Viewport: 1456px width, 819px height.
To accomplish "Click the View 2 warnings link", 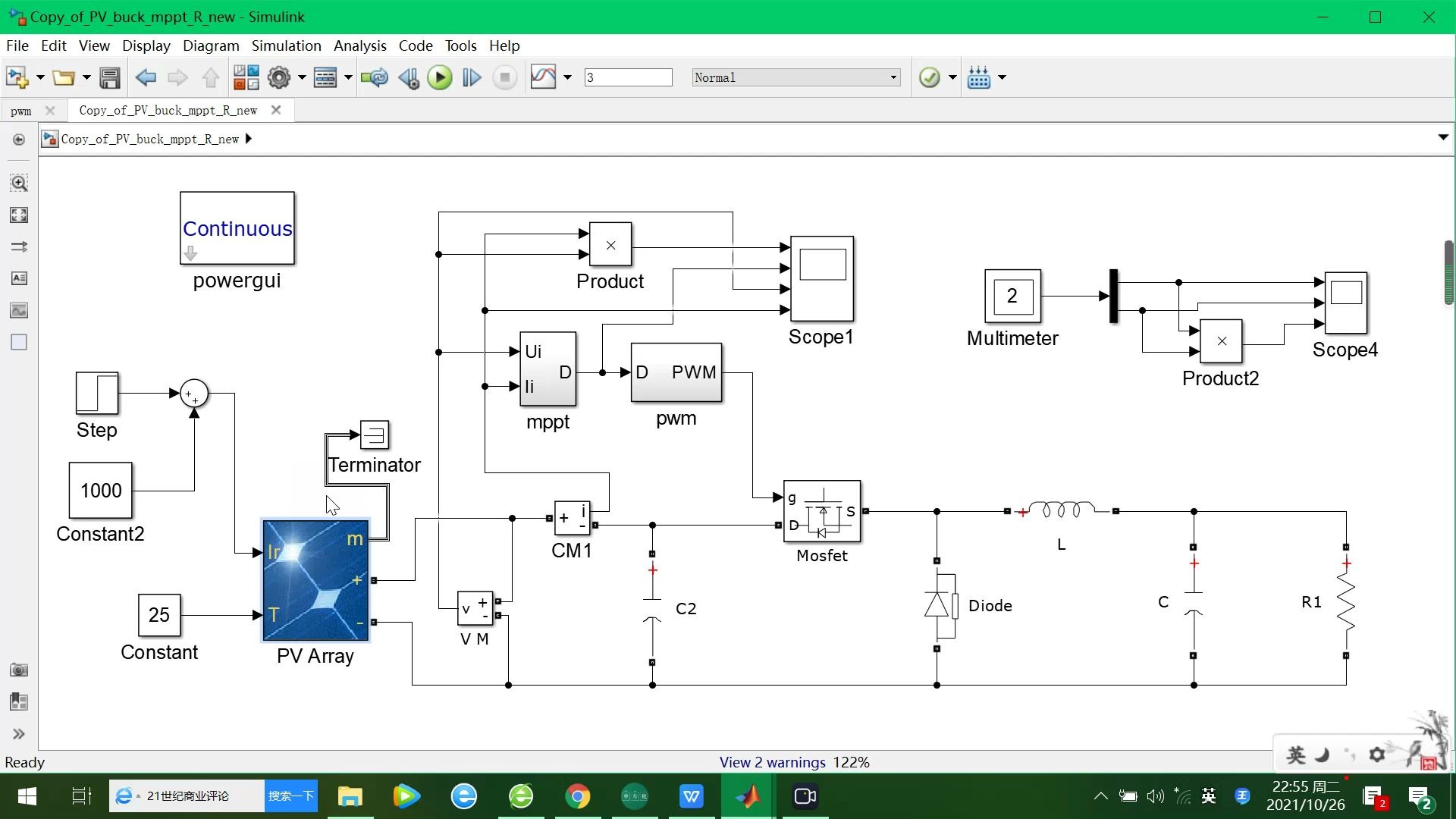I will (772, 762).
